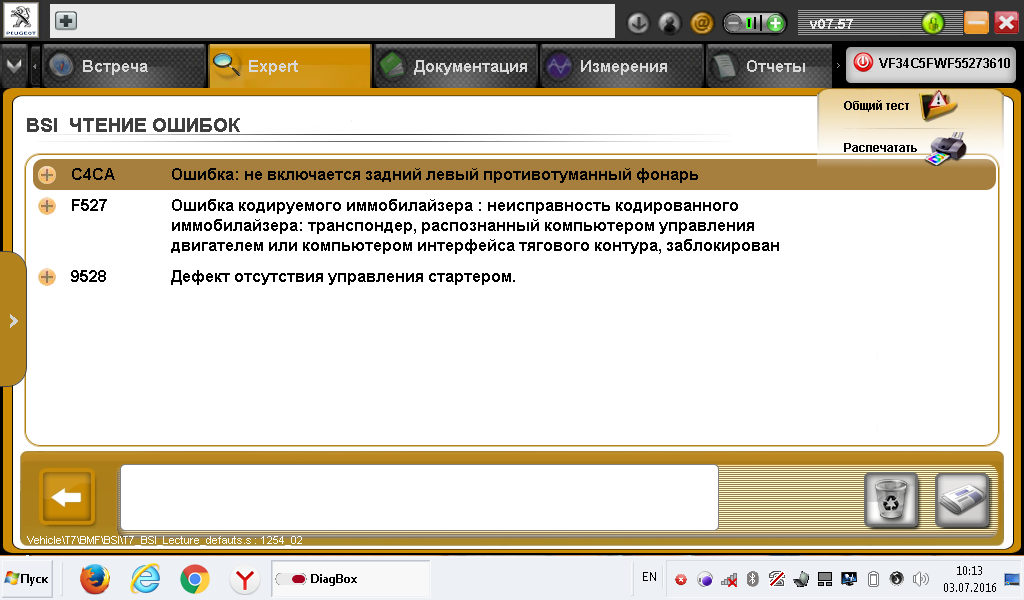
Task: Click the Пуск start button
Action: 27,578
